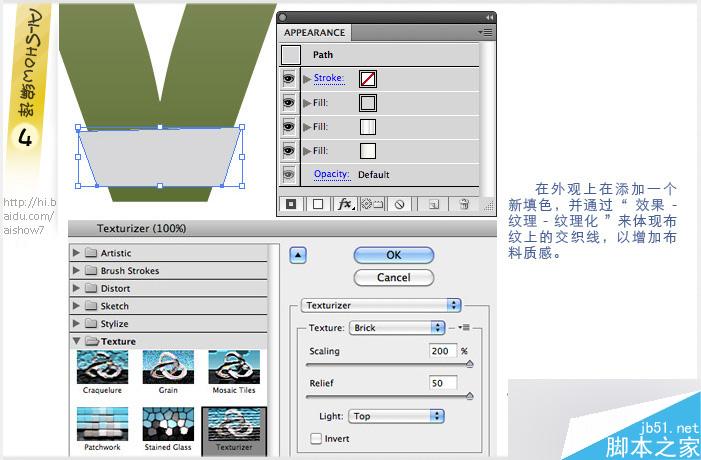The image size is (701, 460).
Task: Open the fx Add New Effect menu
Action: [346, 204]
